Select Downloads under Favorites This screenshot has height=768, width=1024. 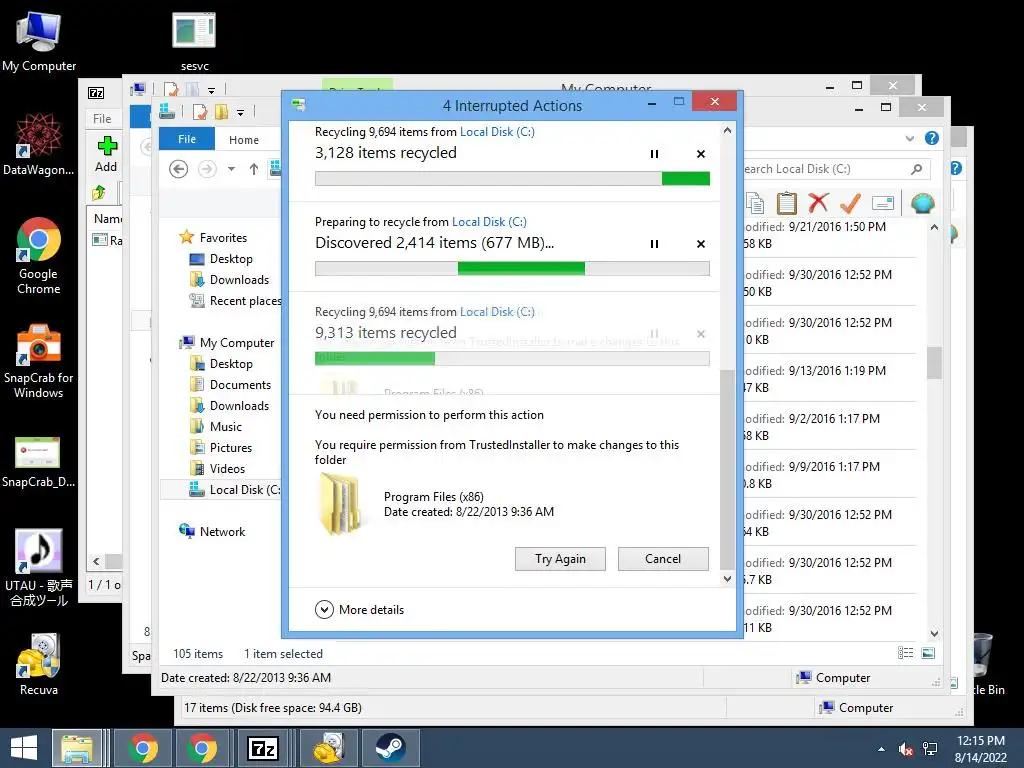tap(229, 280)
